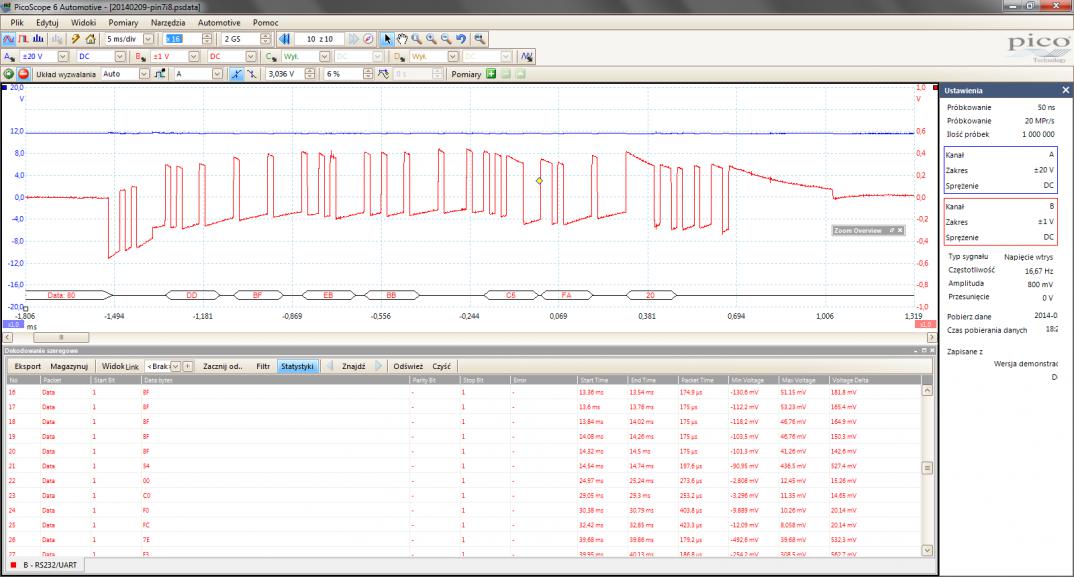Screen dimensions: 1074x577
Task: Switch to spectrum mode icon
Action: [x=38, y=38]
